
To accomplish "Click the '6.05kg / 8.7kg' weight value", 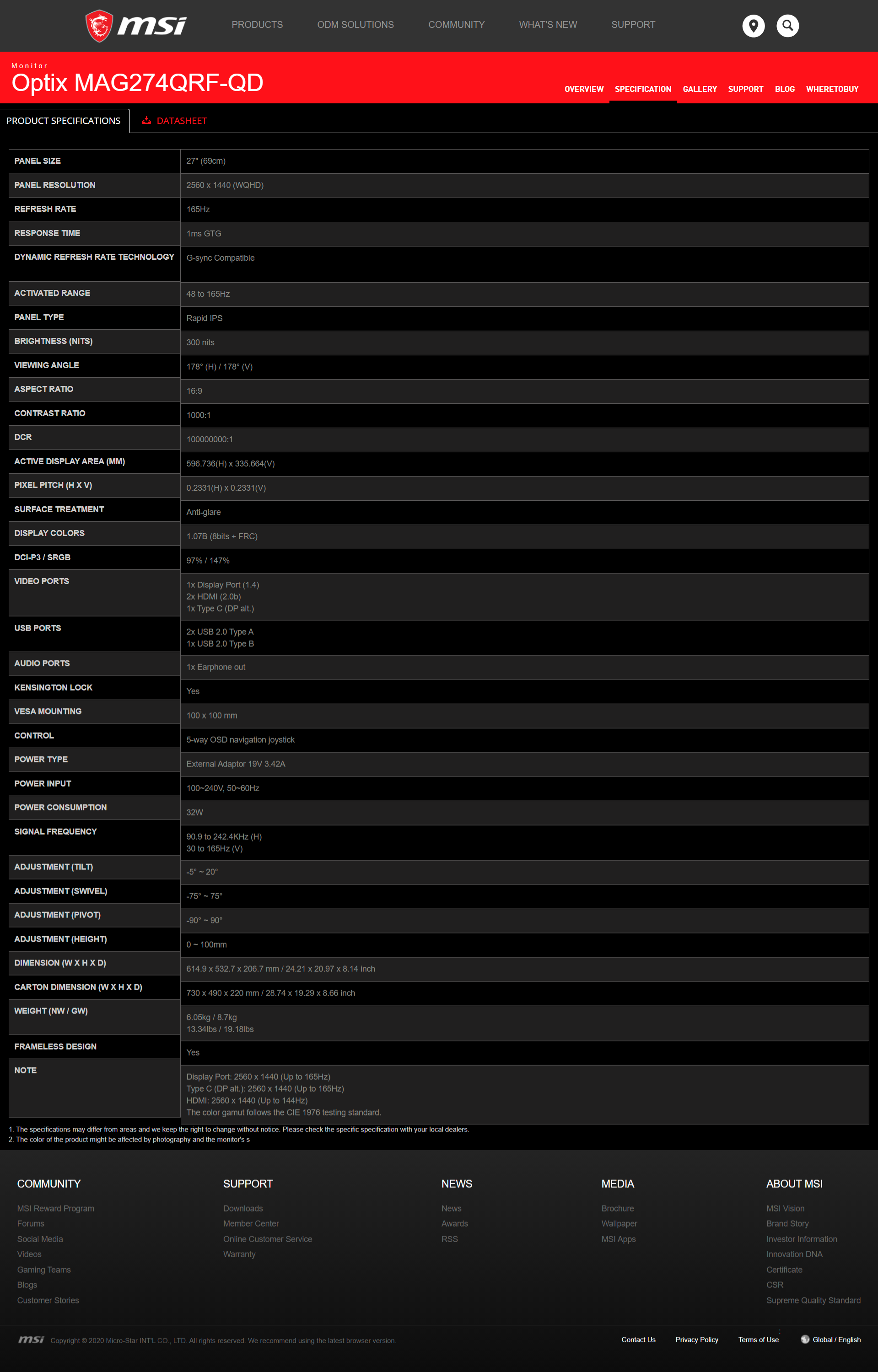I will pyautogui.click(x=211, y=1017).
